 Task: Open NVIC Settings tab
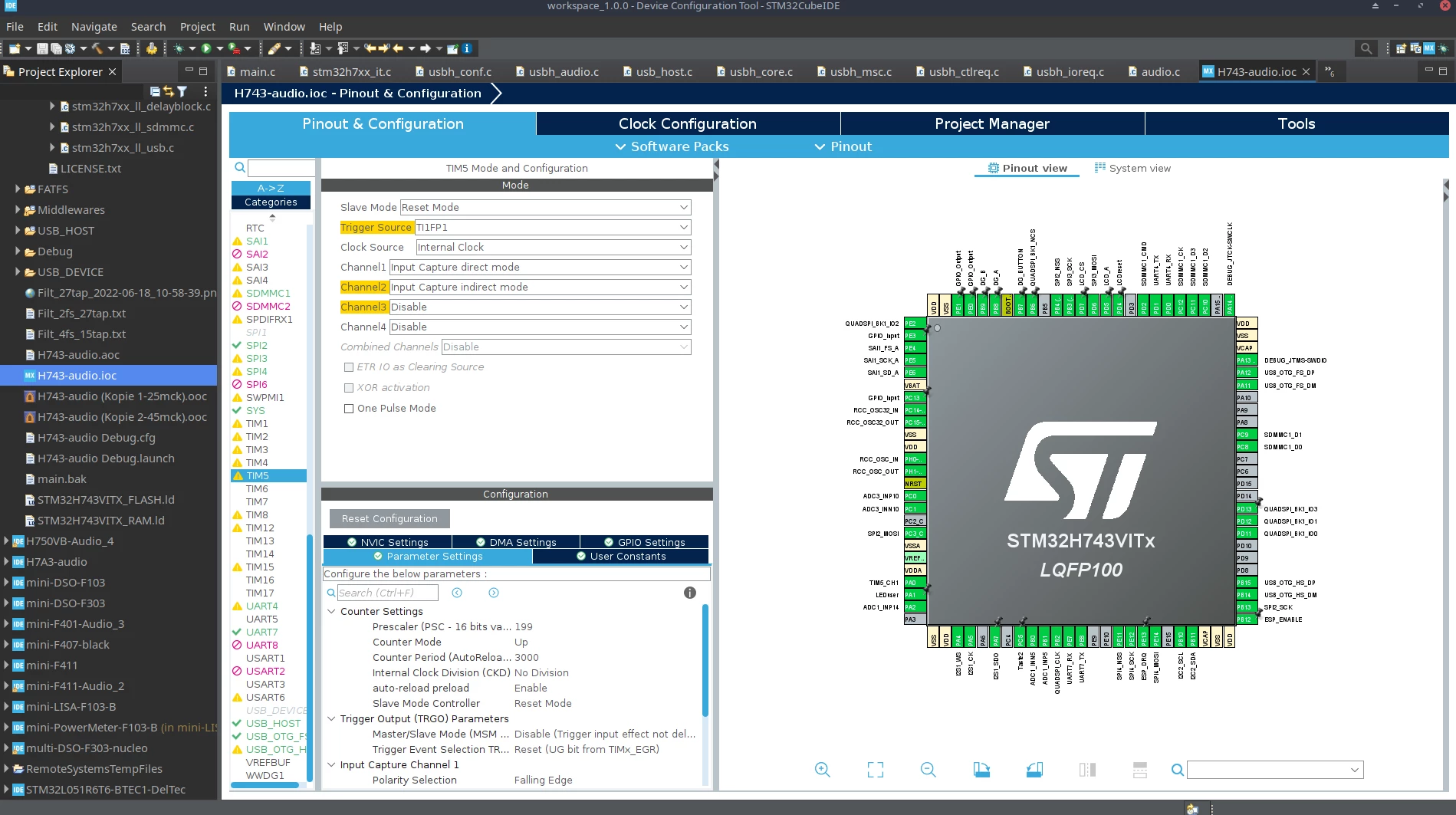(387, 542)
